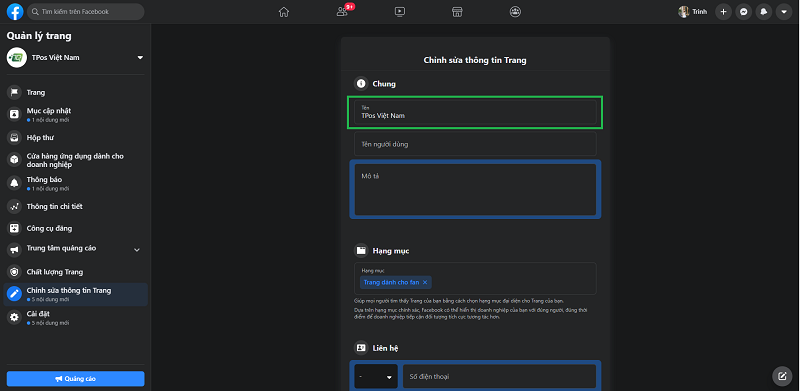Click the Trang flag icon
The height and width of the screenshot is (391, 800).
point(14,92)
